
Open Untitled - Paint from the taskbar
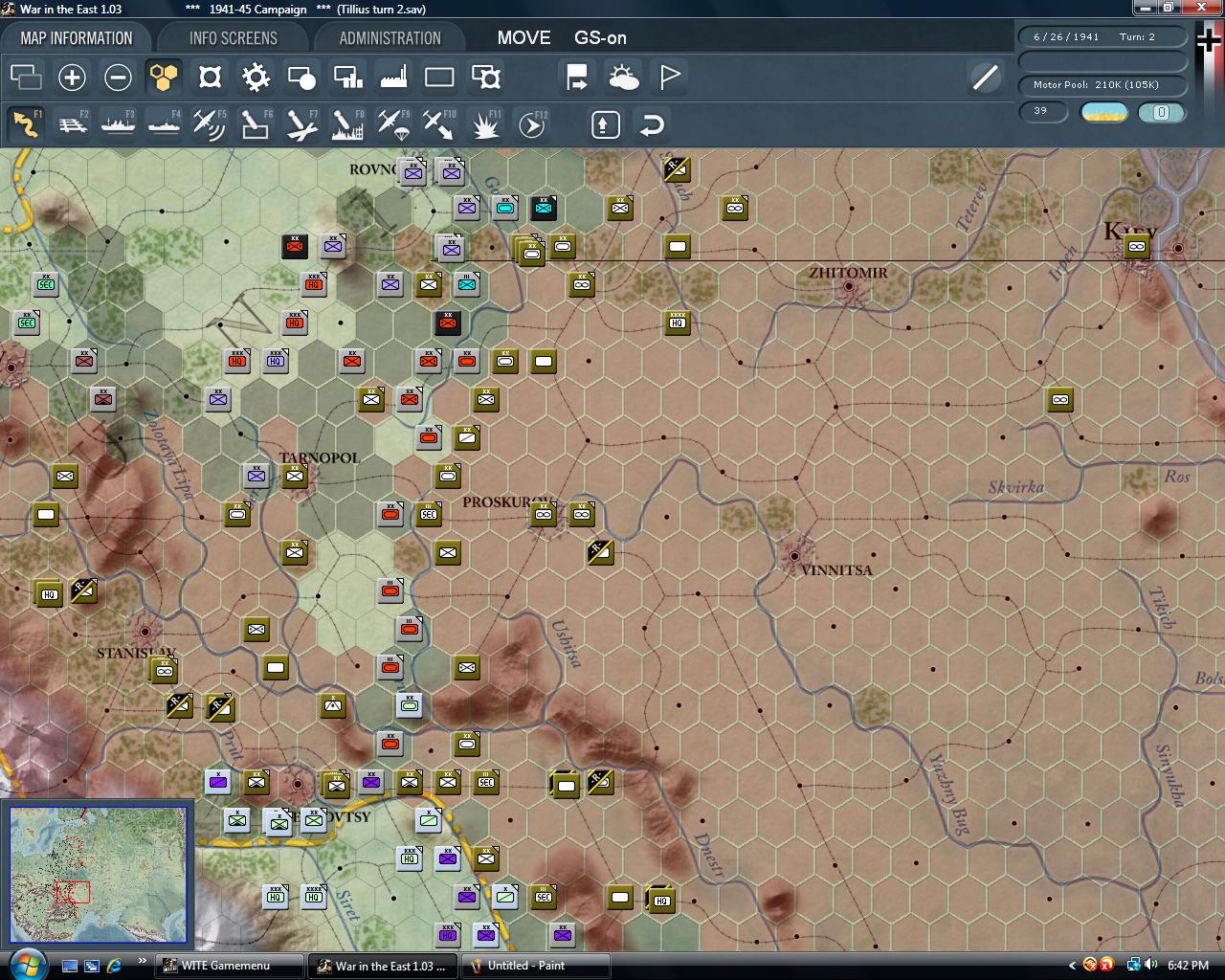(536, 966)
